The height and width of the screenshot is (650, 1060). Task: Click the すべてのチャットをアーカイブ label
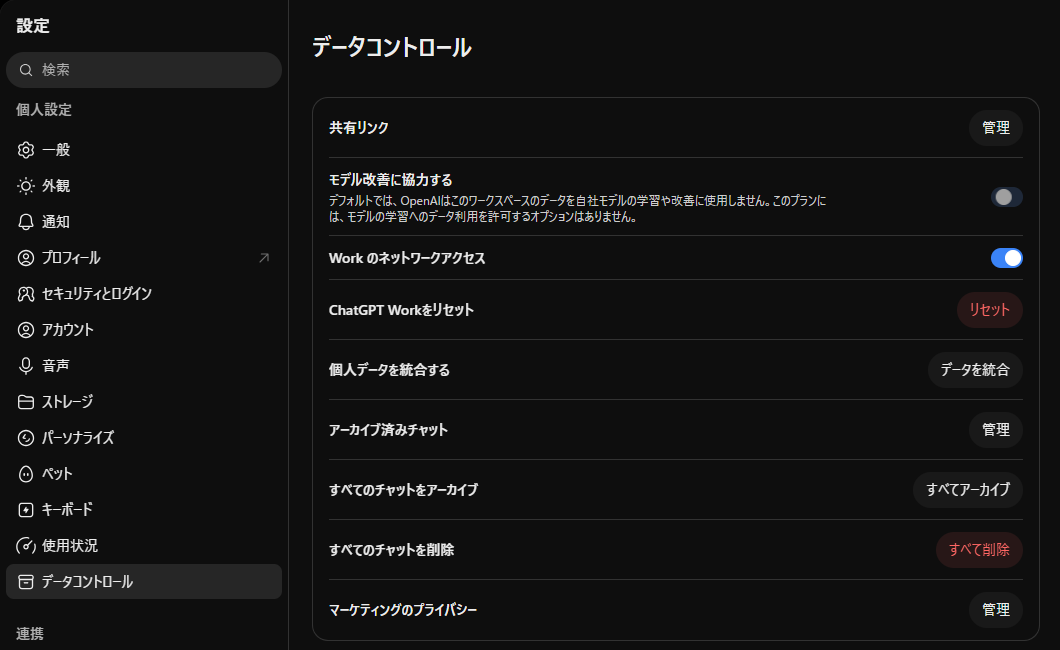[403, 490]
